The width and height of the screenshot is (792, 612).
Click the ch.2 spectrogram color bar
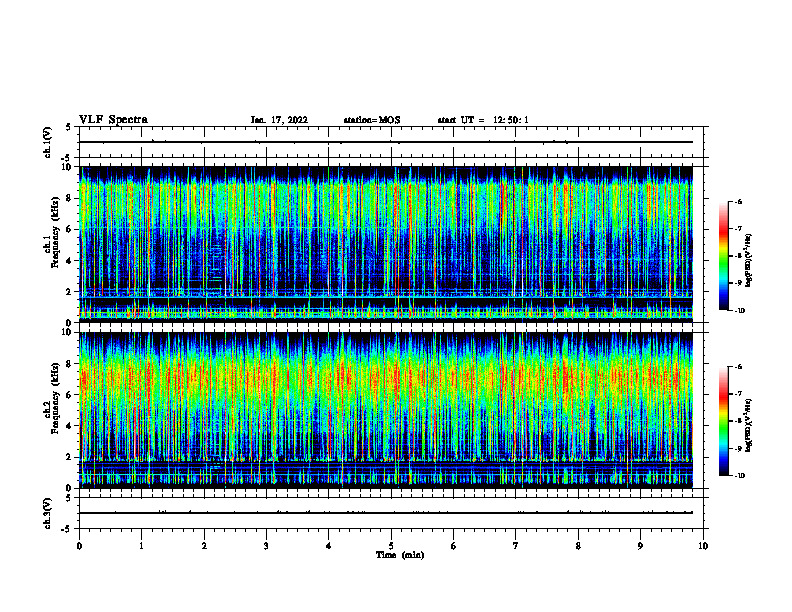[x=724, y=421]
